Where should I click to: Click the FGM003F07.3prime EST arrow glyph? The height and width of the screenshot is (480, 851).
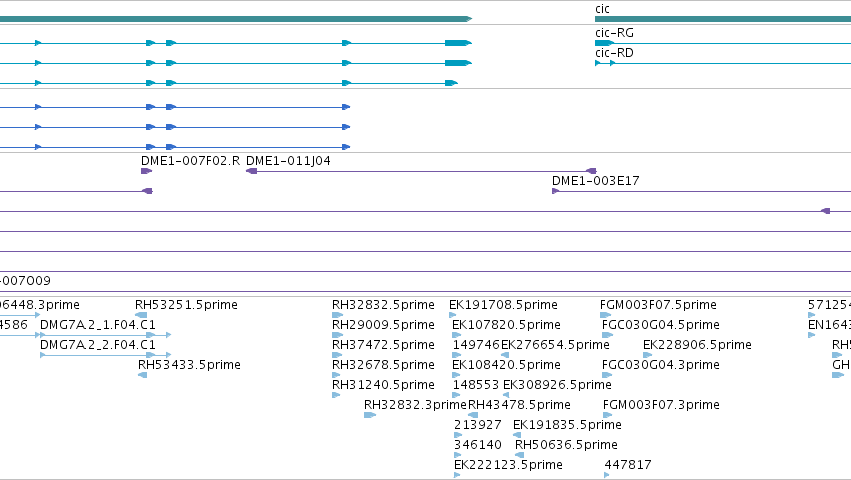coord(607,415)
